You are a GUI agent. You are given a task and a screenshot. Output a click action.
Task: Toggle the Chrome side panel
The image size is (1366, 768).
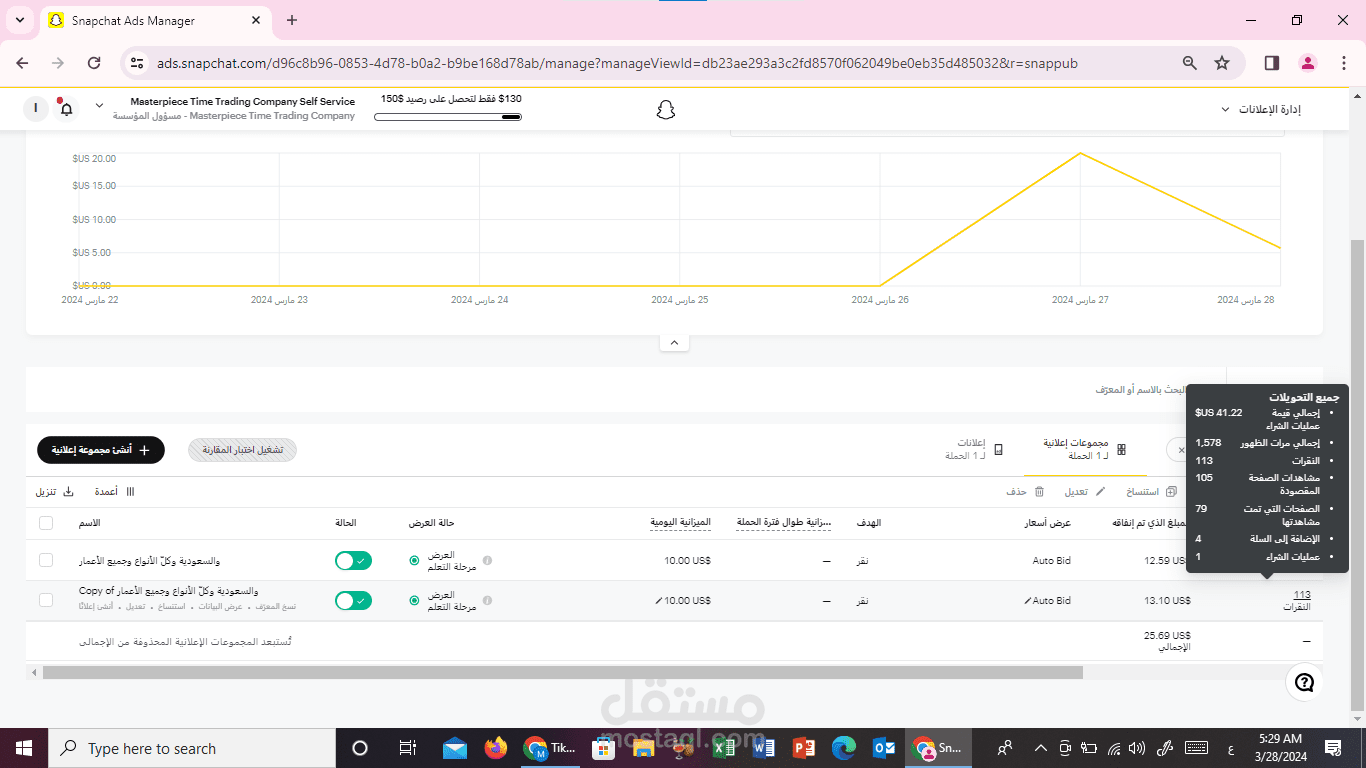point(1271,63)
